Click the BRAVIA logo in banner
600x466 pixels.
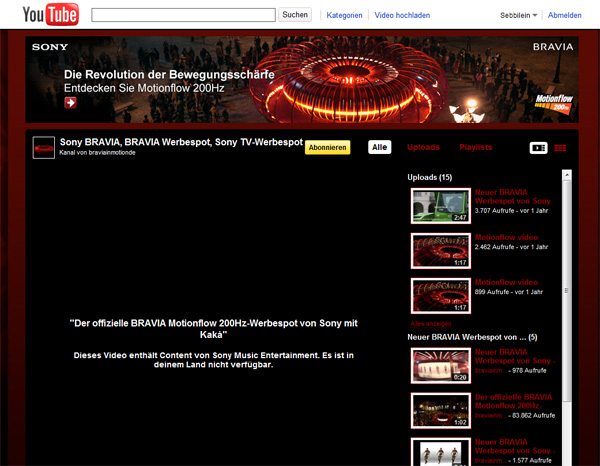[553, 47]
